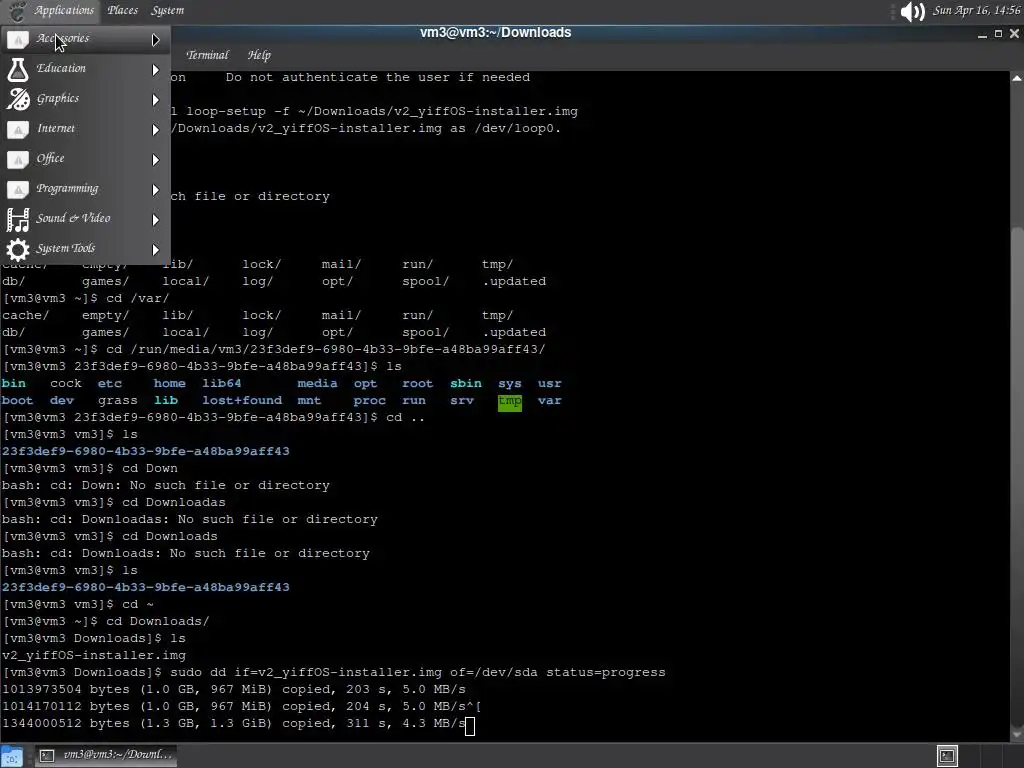Expand arrow next to System Tools
Screen dimensions: 1024x768
pyautogui.click(x=155, y=249)
